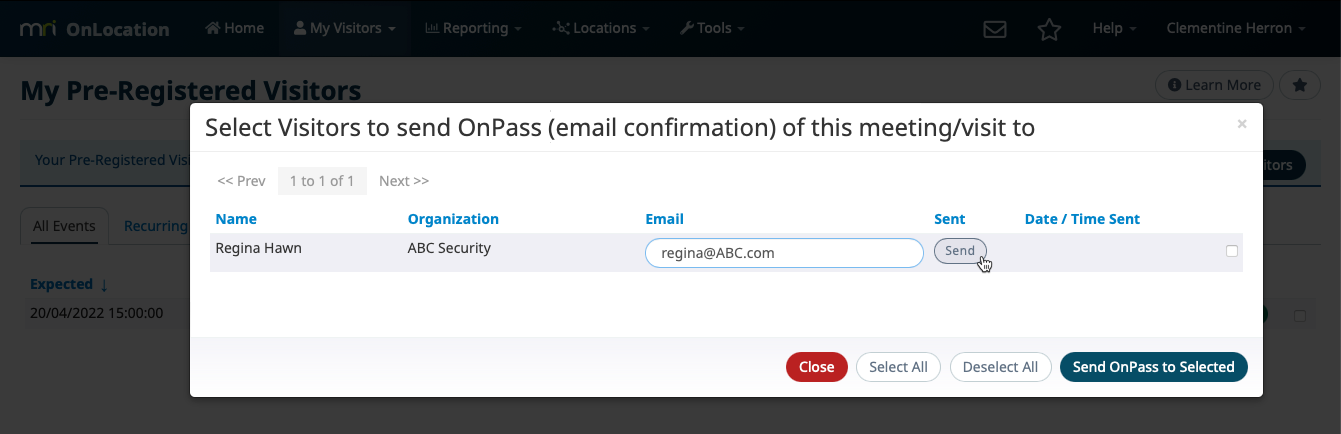Click the star favorites icon in navbar
Screen dimensions: 1341x434
click(x=1049, y=29)
